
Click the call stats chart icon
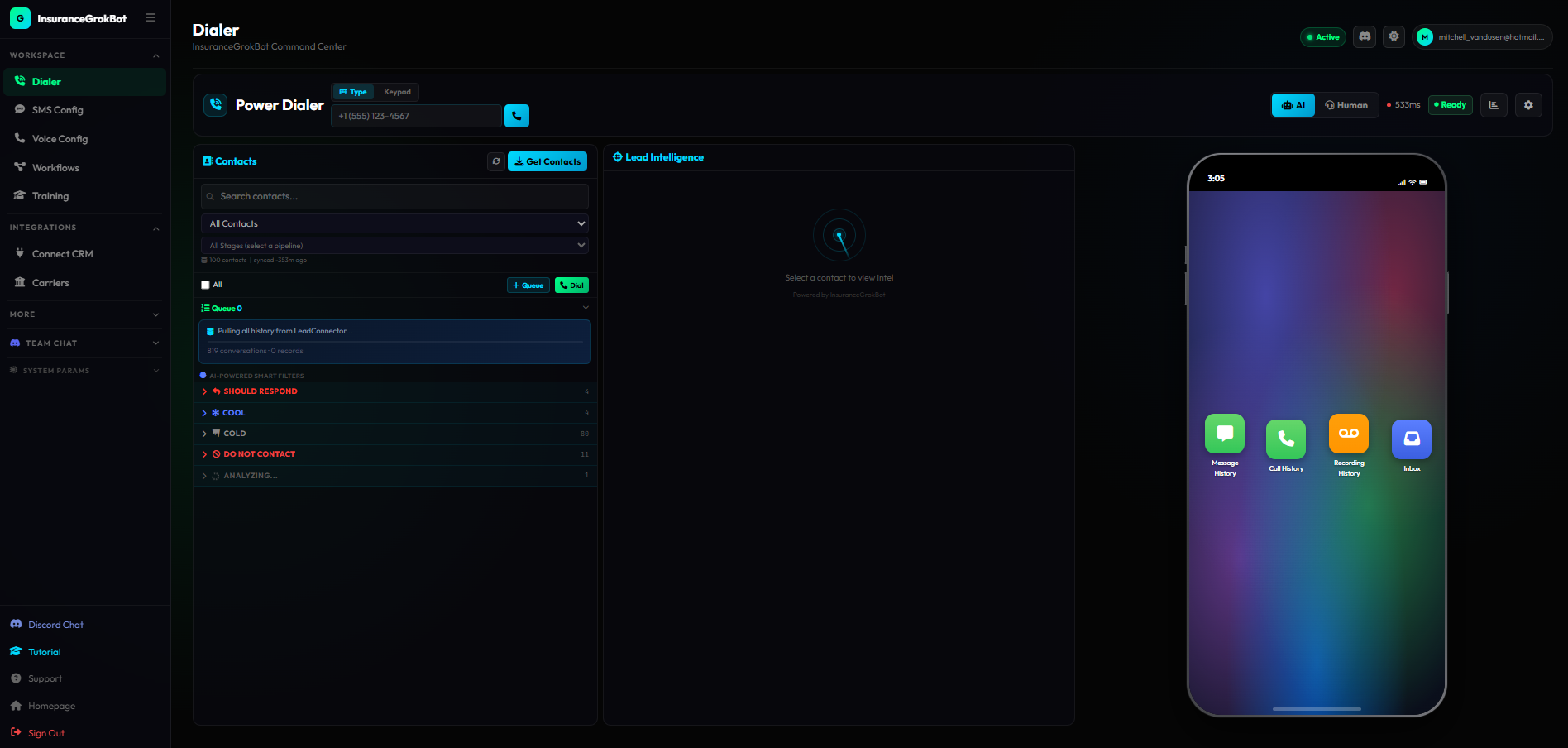point(1494,105)
